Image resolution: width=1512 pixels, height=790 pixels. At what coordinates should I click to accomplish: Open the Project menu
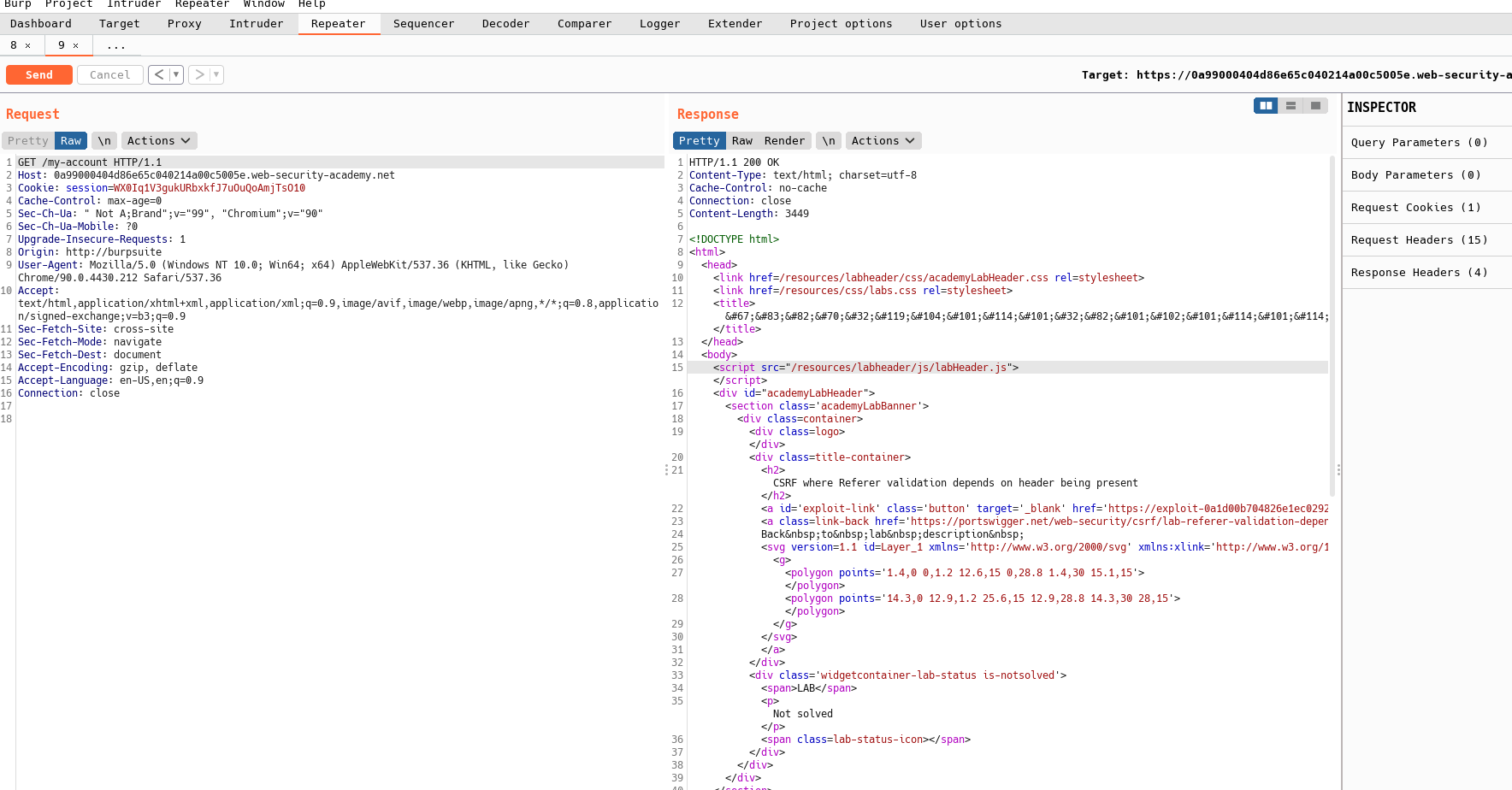pos(69,4)
